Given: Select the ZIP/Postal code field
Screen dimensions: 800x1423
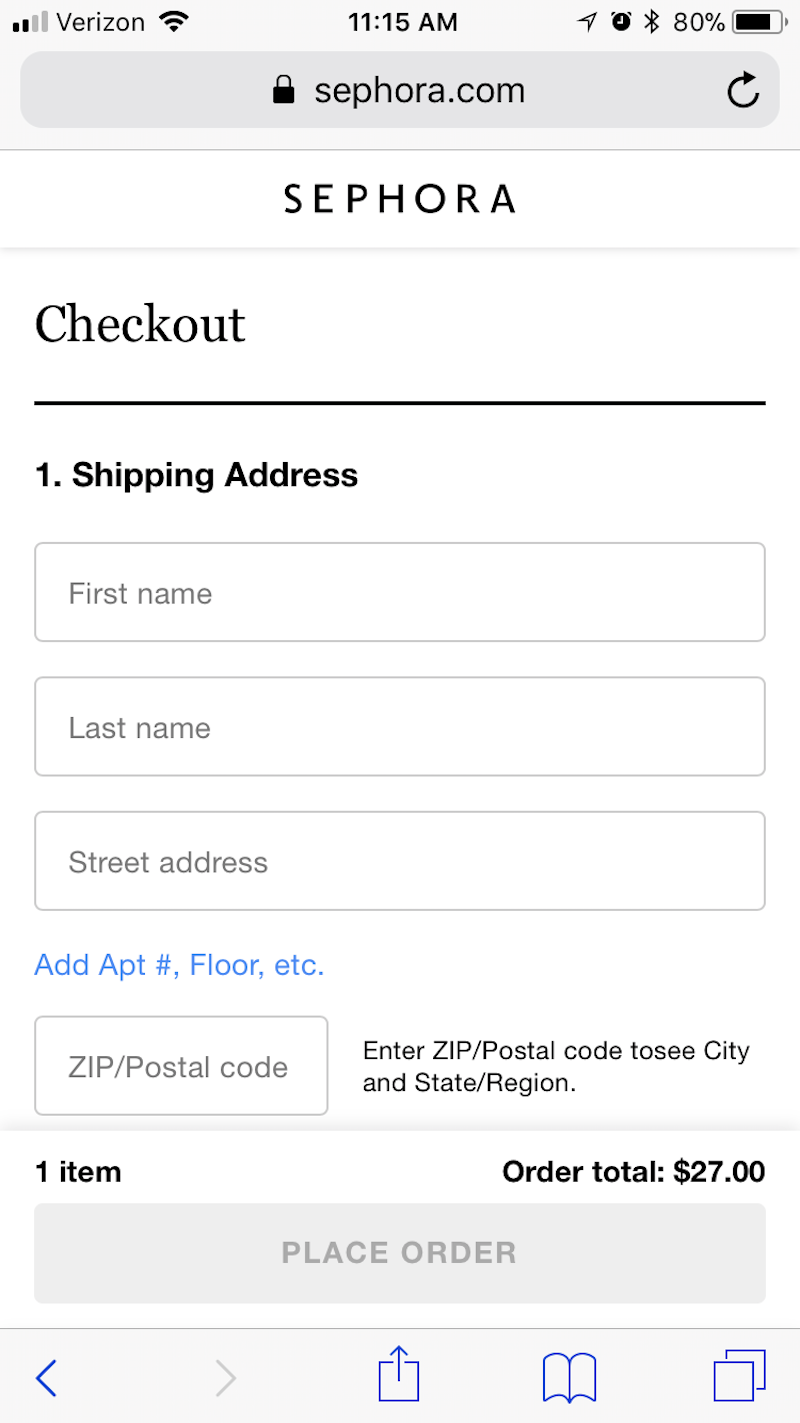Looking at the screenshot, I should tap(181, 1066).
